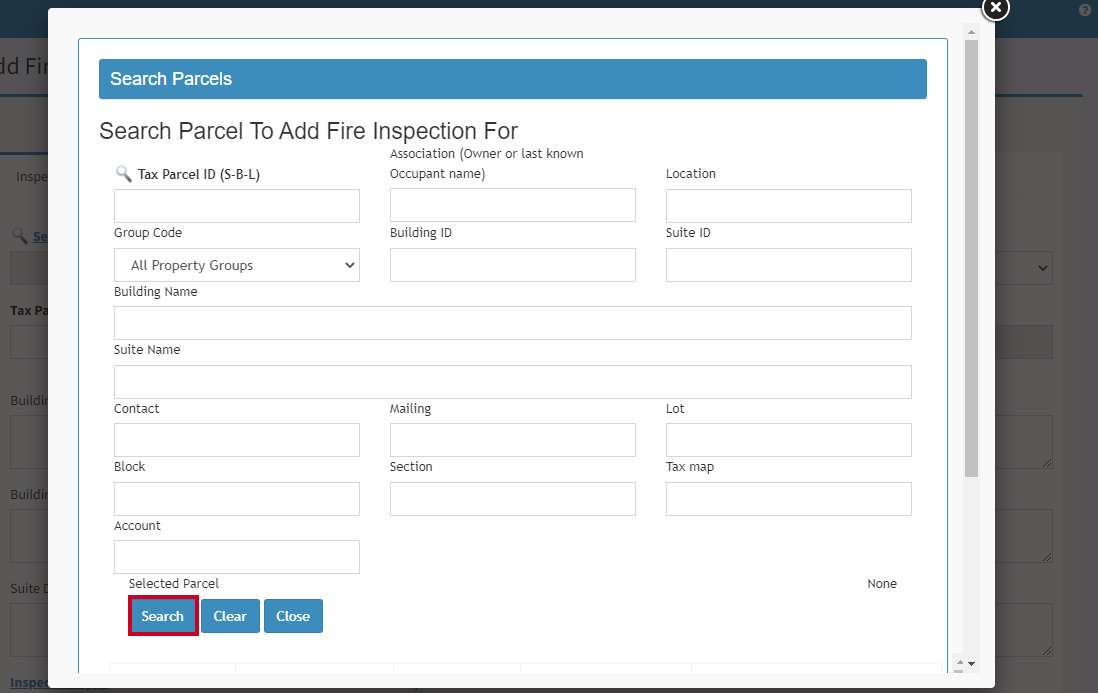Click the Suite ID input field

(788, 265)
